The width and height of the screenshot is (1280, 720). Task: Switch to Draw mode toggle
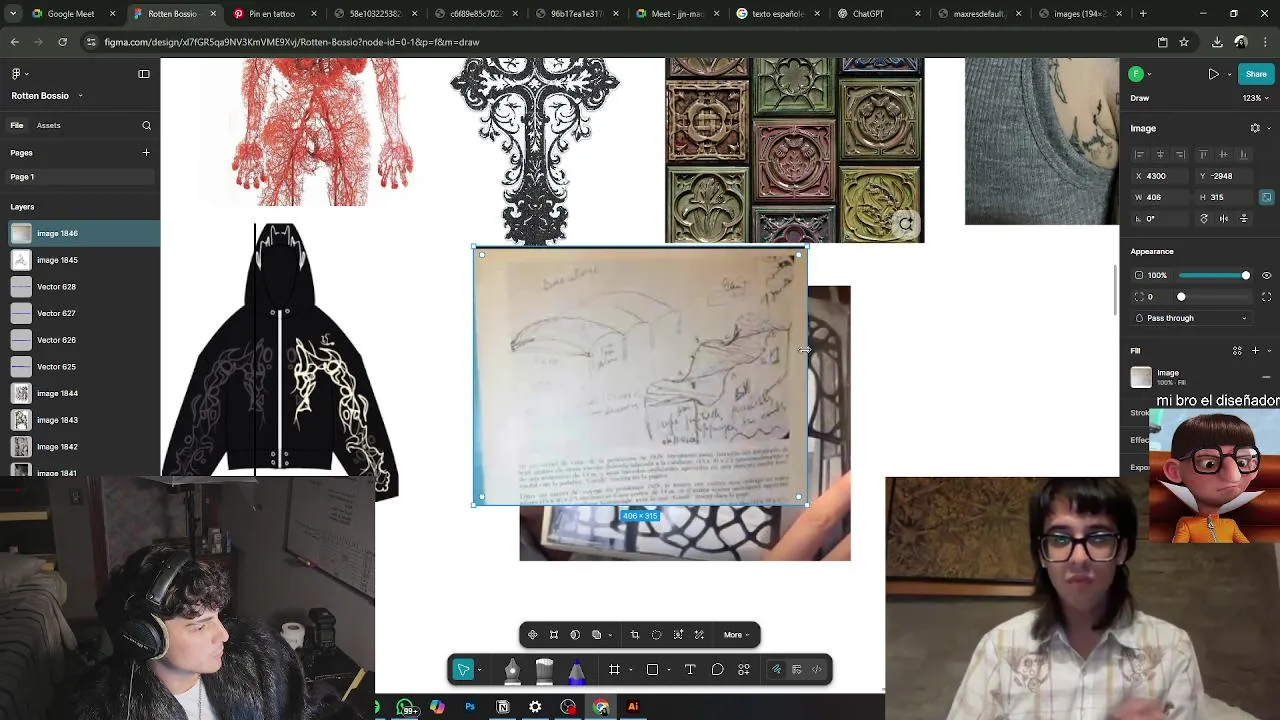[776, 670]
